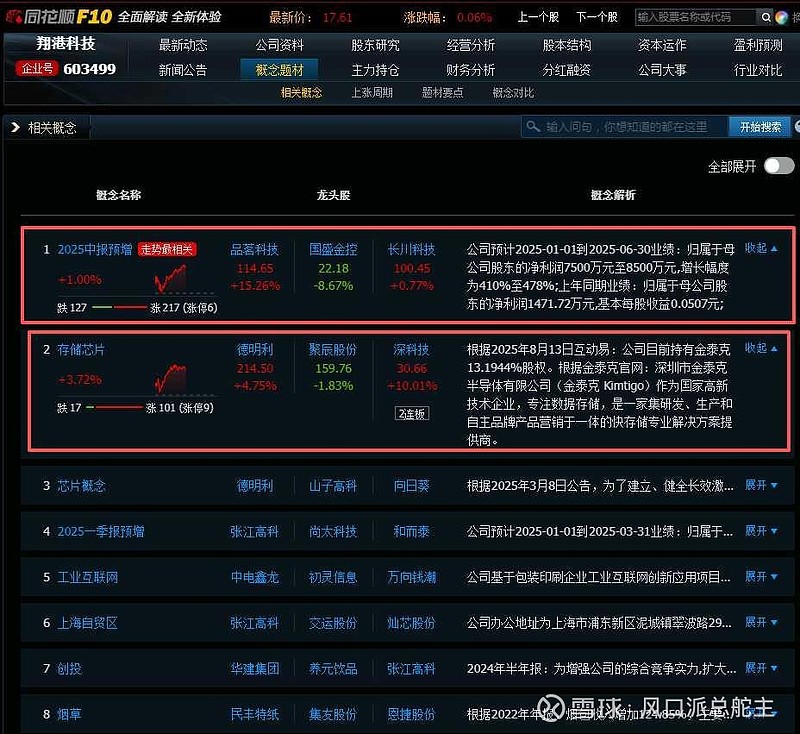800x734 pixels.
Task: Open the 主力持仓 tab
Action: (375, 70)
